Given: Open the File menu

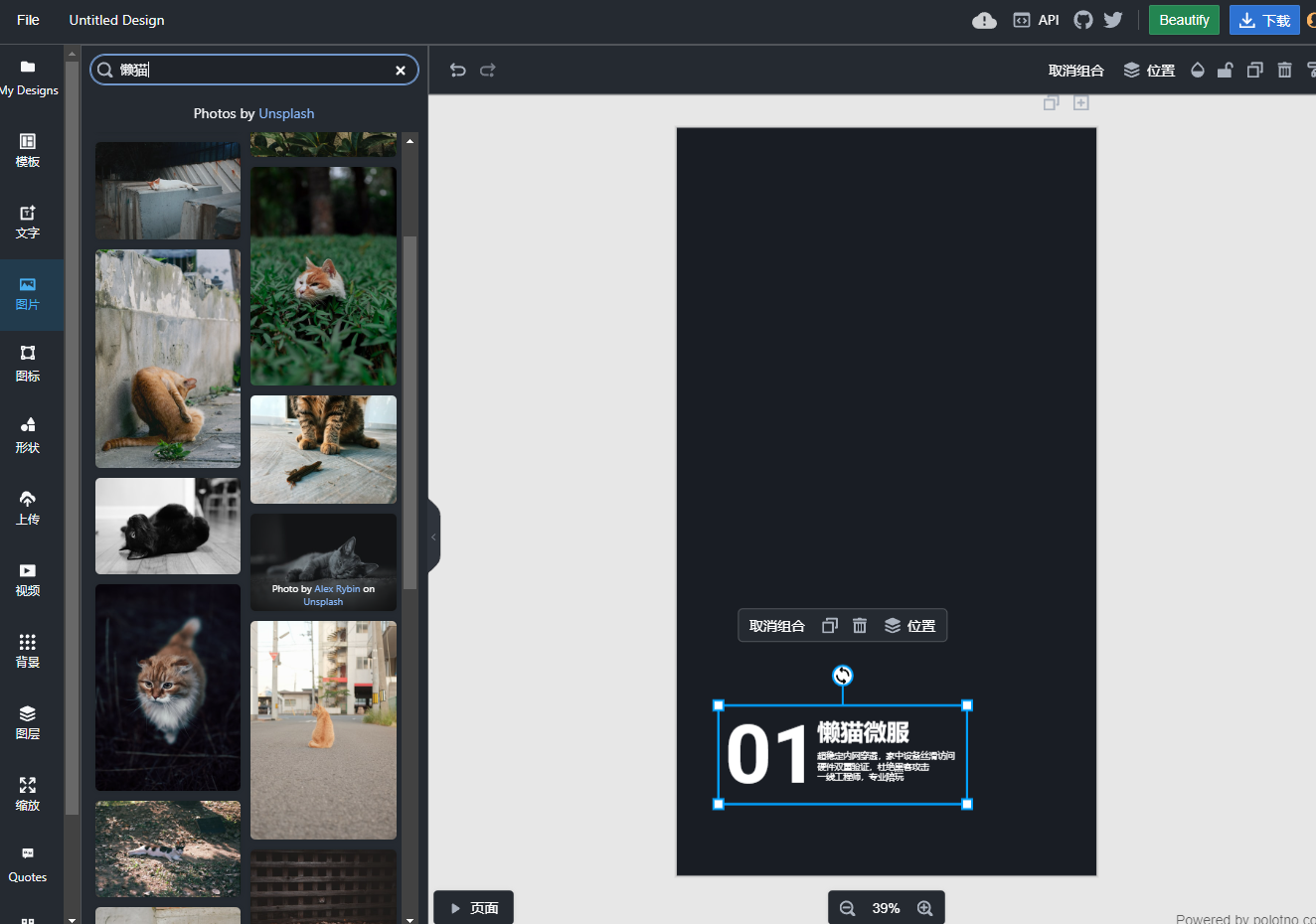Looking at the screenshot, I should point(28,20).
